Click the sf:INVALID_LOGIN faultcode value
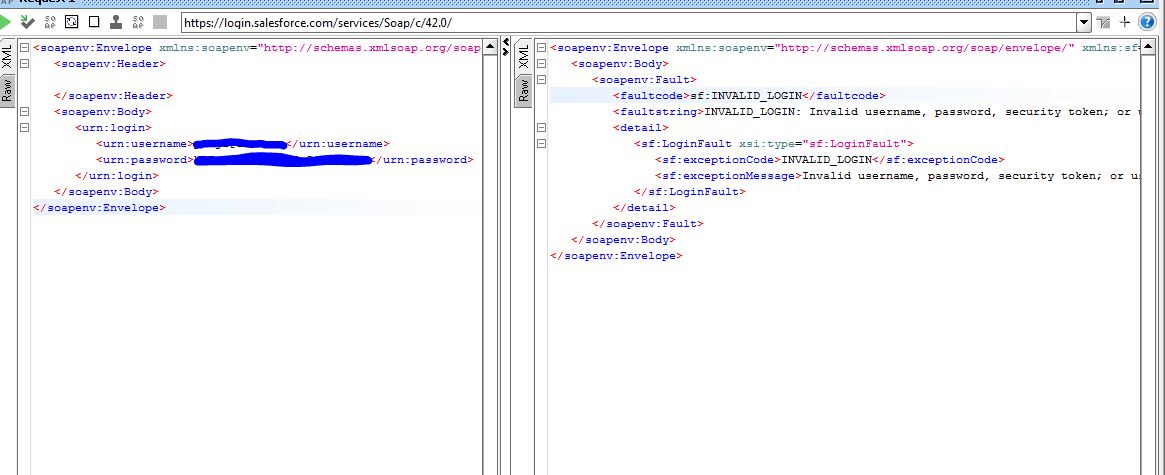The image size is (1165, 475). (x=746, y=96)
